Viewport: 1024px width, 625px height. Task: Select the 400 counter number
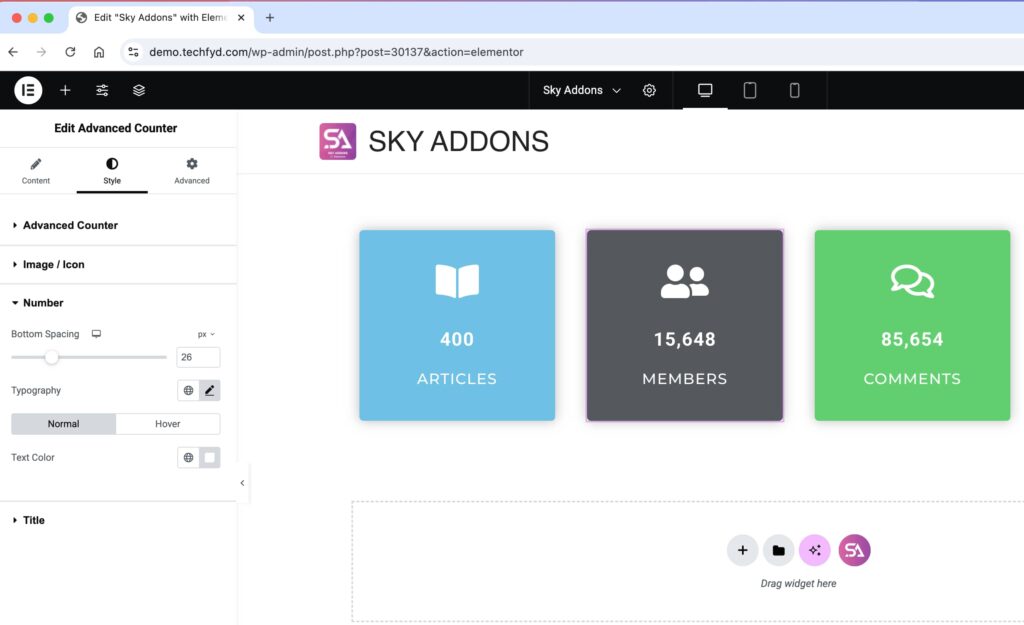(457, 340)
